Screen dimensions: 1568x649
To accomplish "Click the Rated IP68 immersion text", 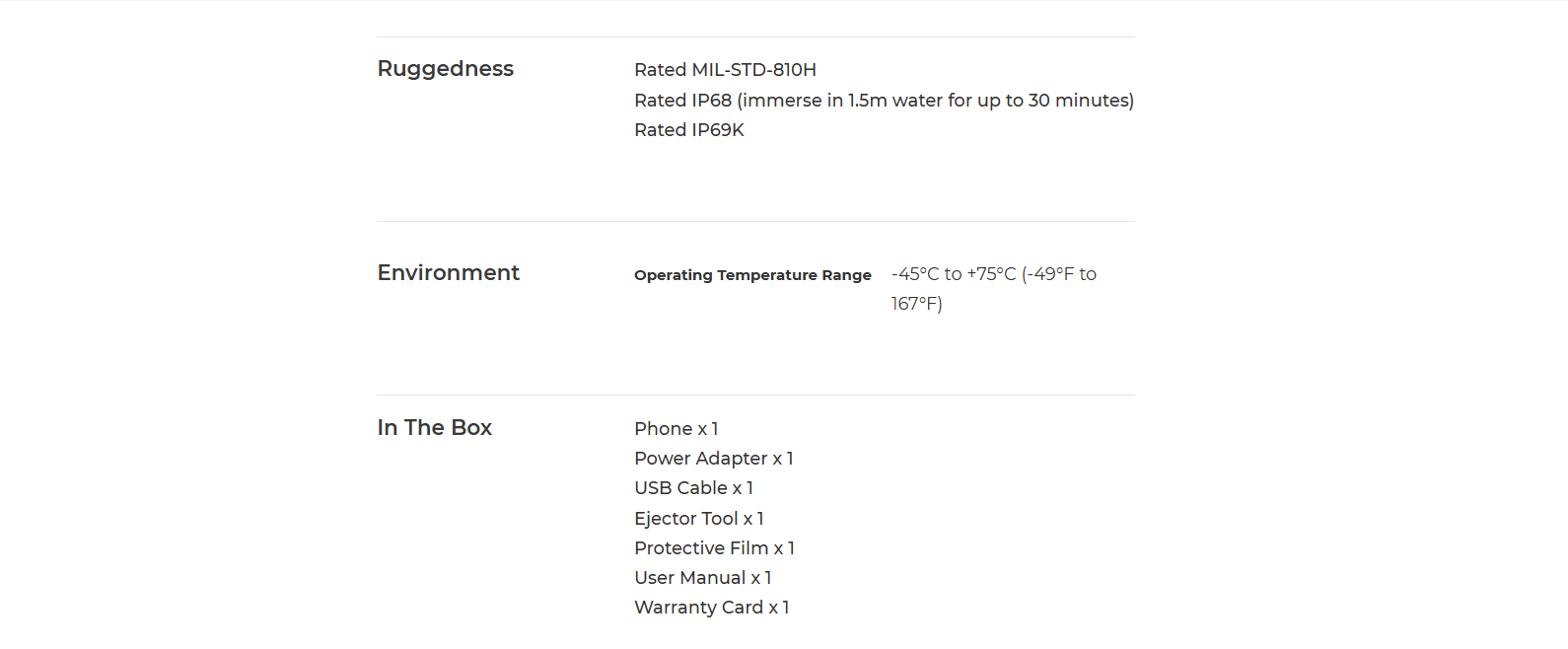I will [x=884, y=101].
